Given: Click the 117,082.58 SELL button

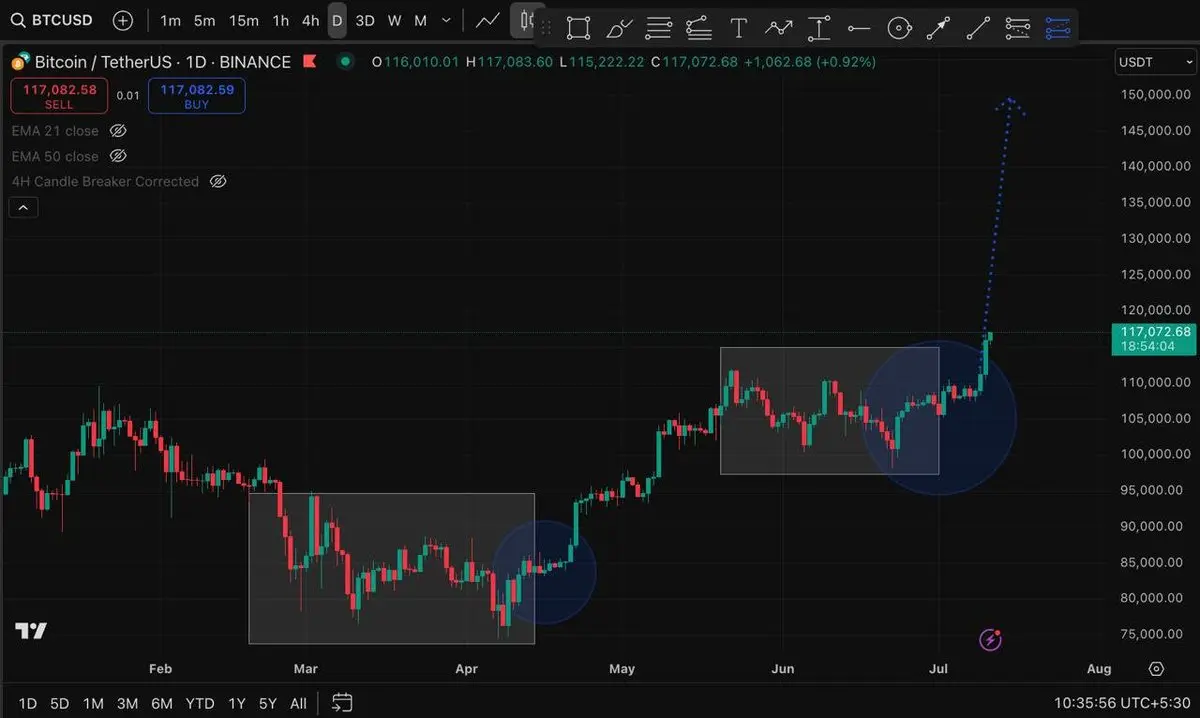Looking at the screenshot, I should pos(59,96).
